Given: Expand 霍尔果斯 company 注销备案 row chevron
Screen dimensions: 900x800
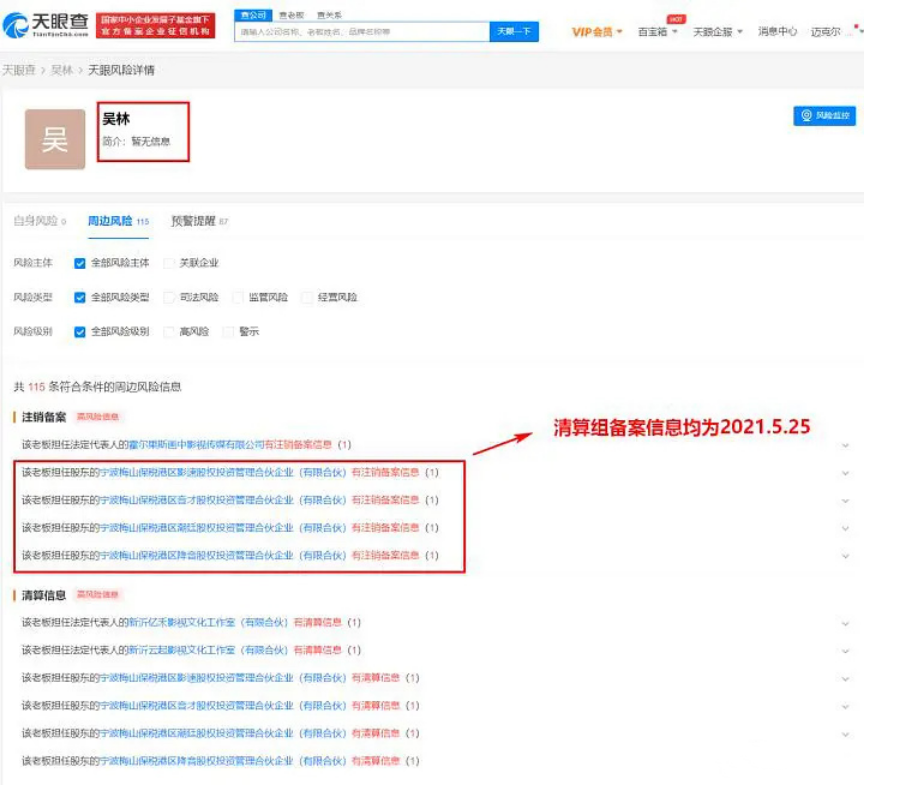Looking at the screenshot, I should (845, 445).
